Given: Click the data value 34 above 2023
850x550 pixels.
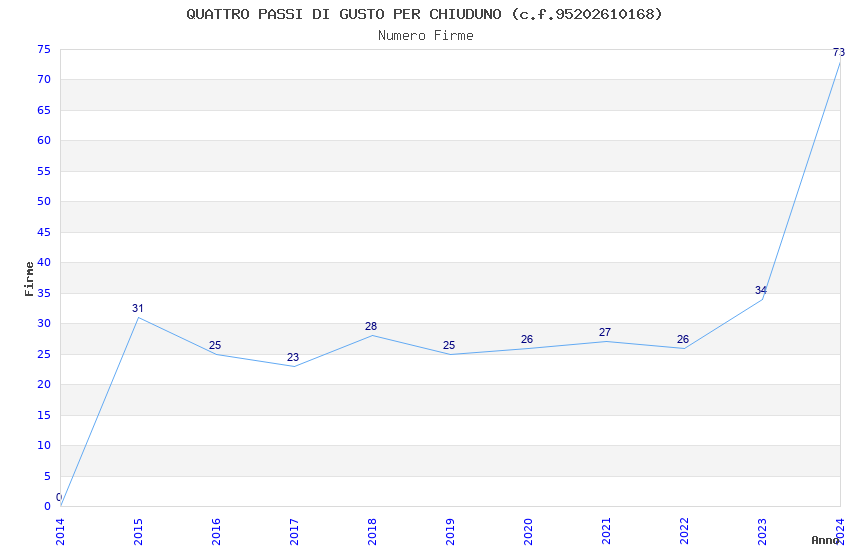Looking at the screenshot, I should coord(761,290).
